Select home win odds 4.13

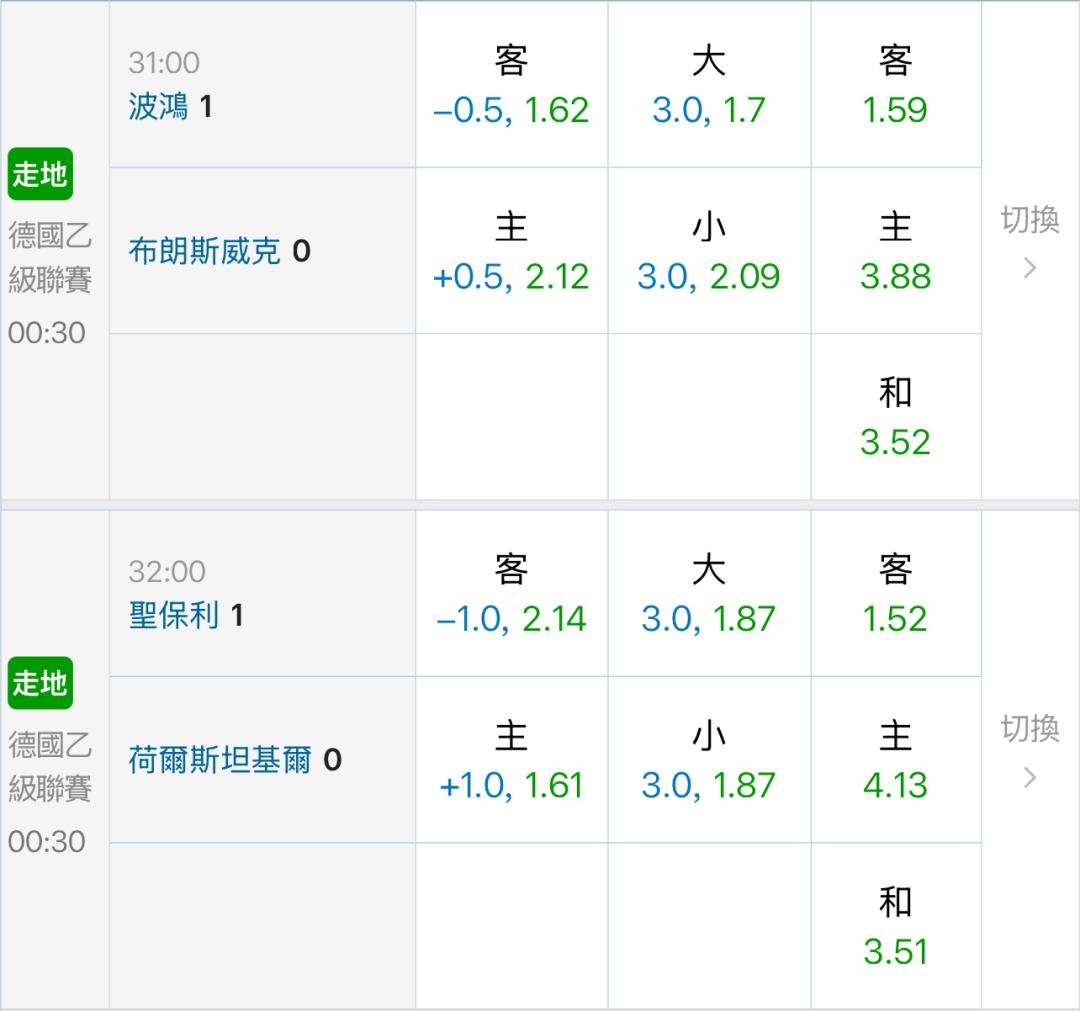(895, 760)
